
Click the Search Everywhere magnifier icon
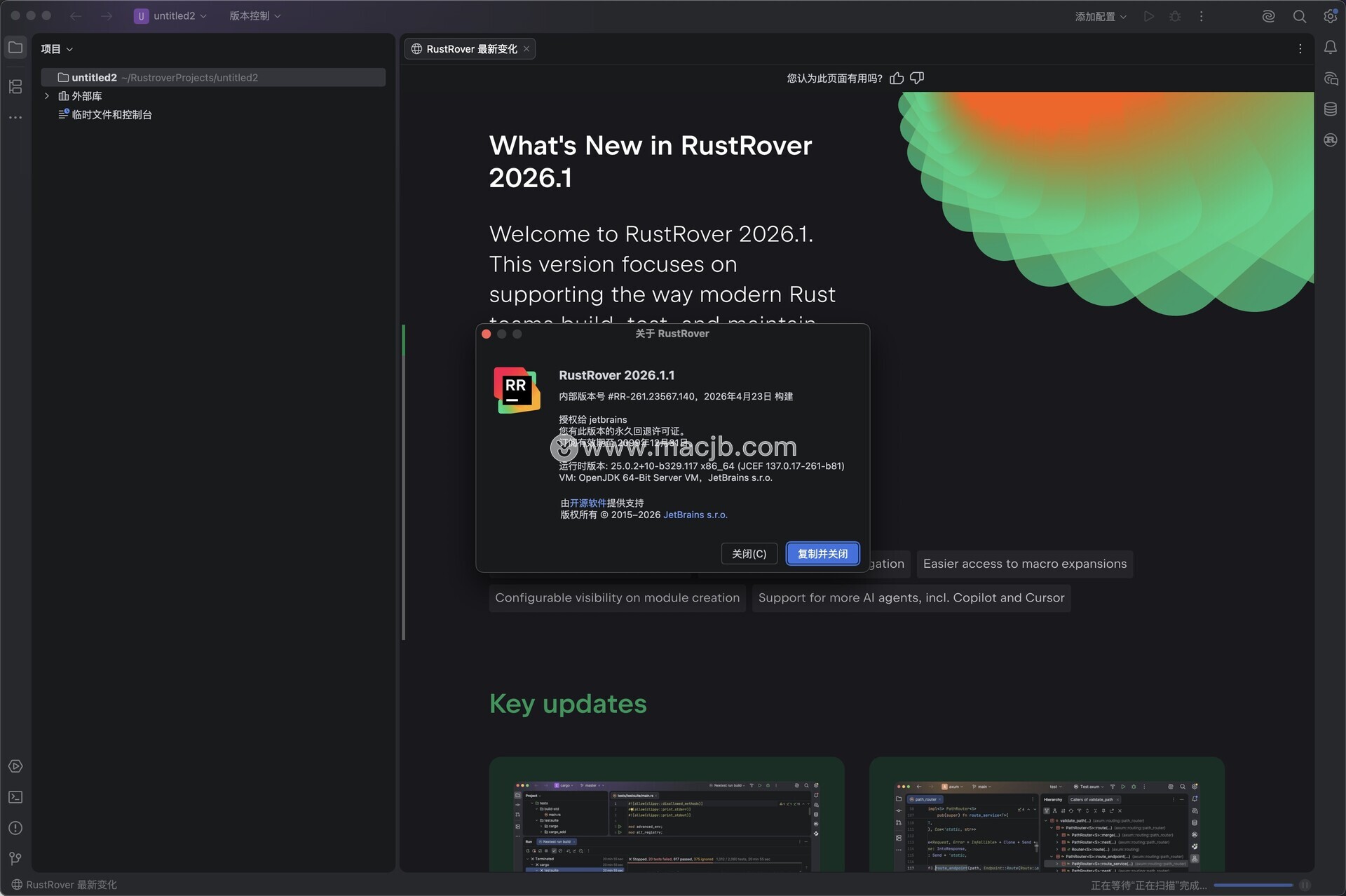pyautogui.click(x=1299, y=16)
